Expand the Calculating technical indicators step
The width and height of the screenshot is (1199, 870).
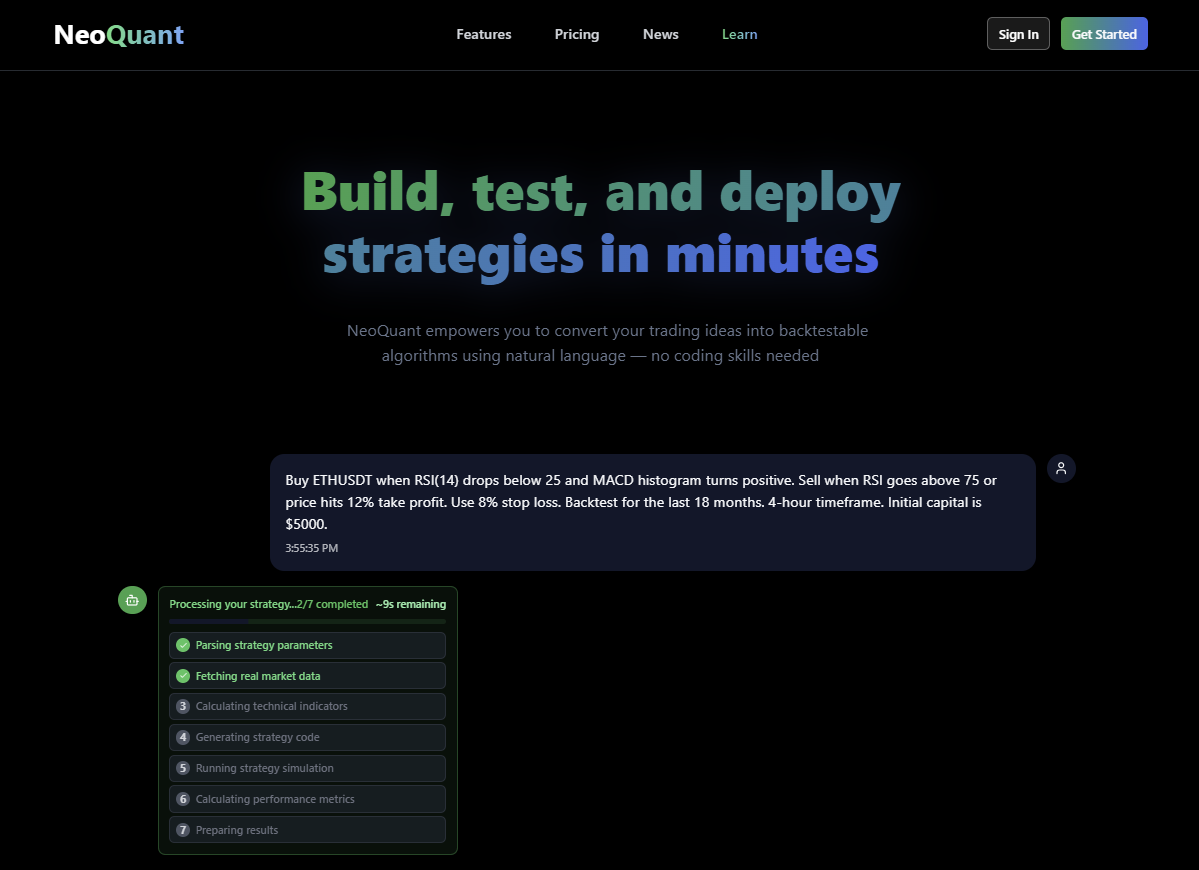pos(307,706)
